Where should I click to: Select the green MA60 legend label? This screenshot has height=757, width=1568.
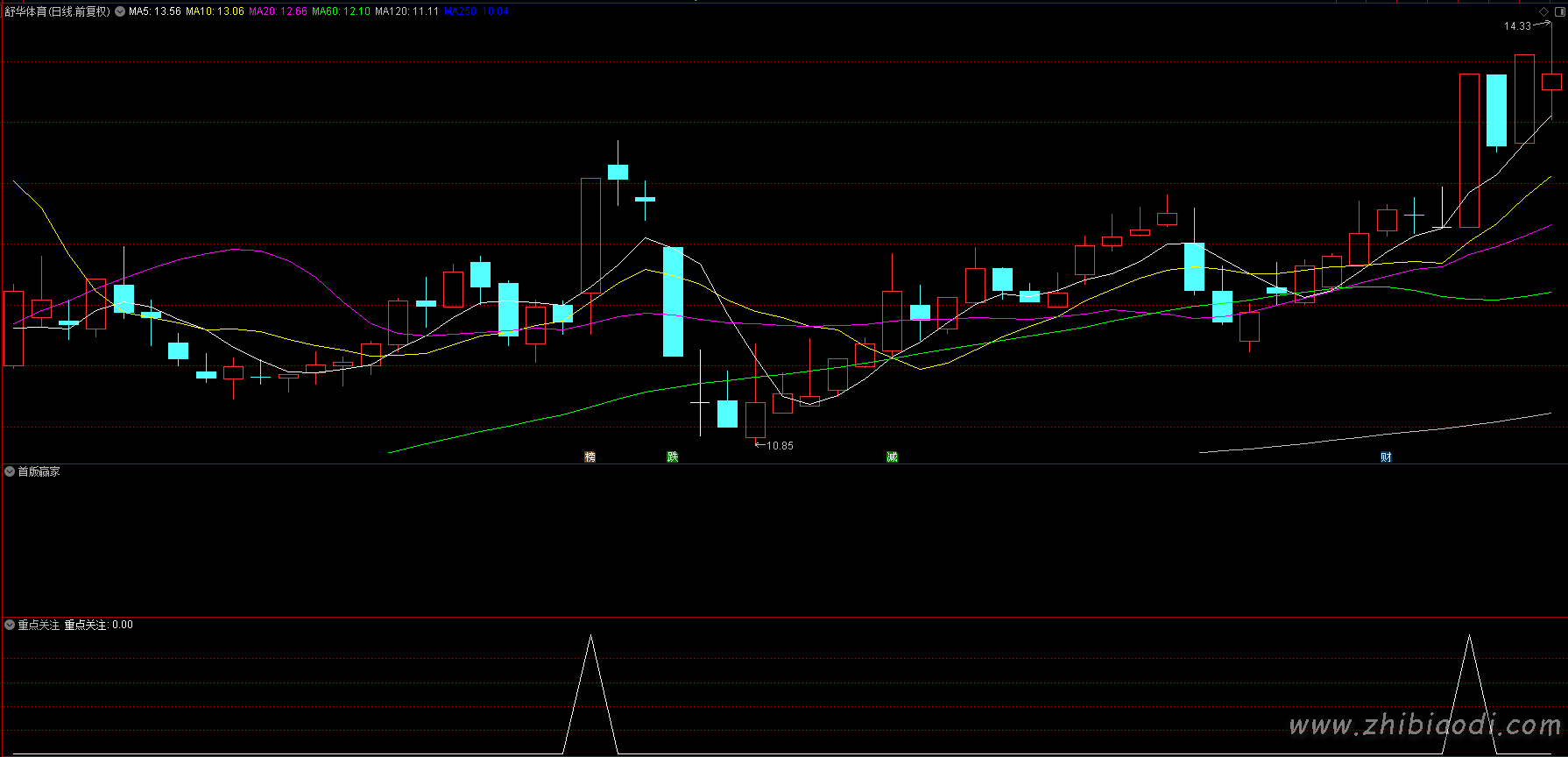pos(341,11)
